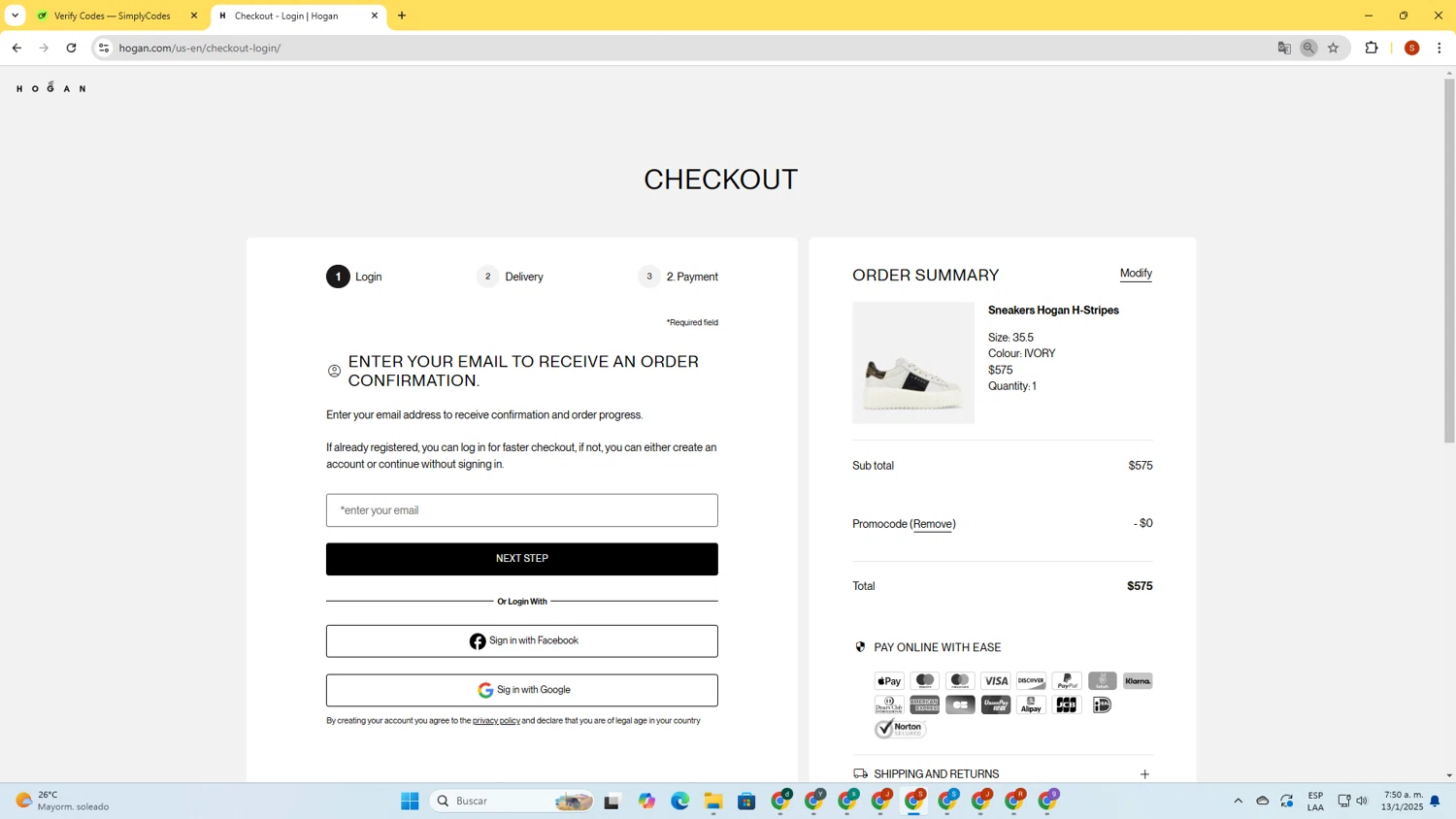Open Microsoft Store from the taskbar
The height and width of the screenshot is (819, 1456).
[x=746, y=801]
